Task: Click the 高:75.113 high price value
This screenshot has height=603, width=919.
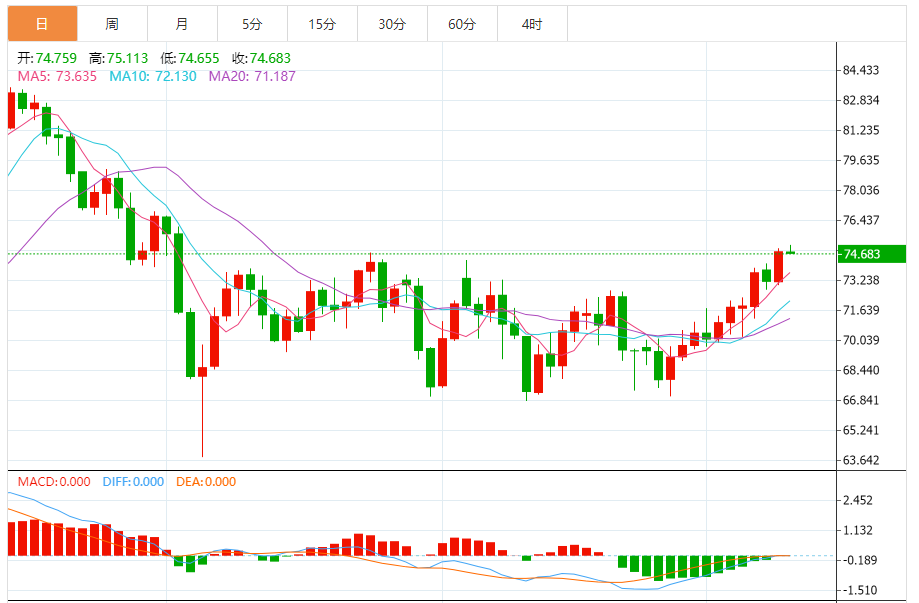Action: point(118,58)
